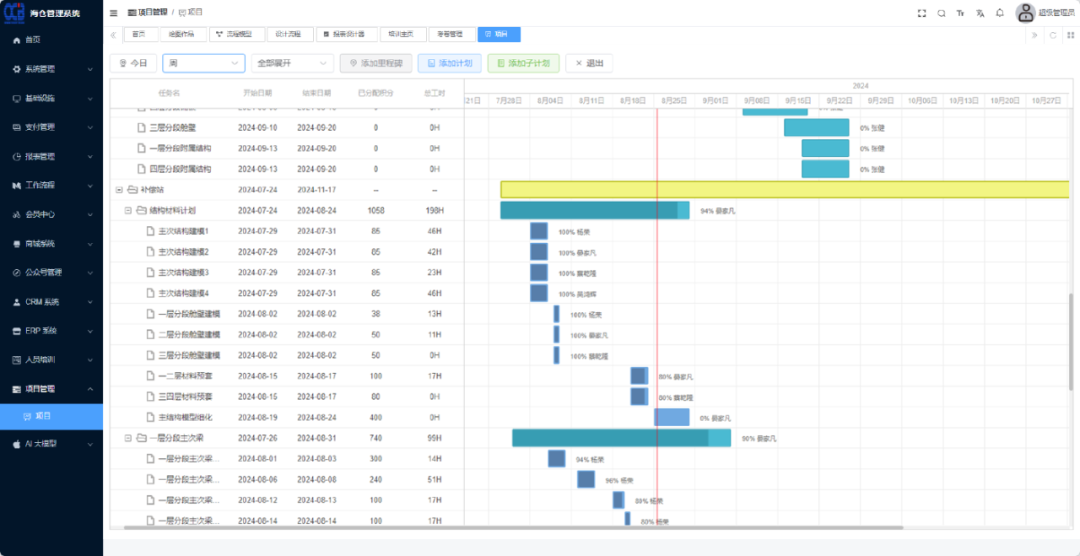Click the hamburger menu collapse icon
This screenshot has width=1080, height=556.
click(113, 13)
